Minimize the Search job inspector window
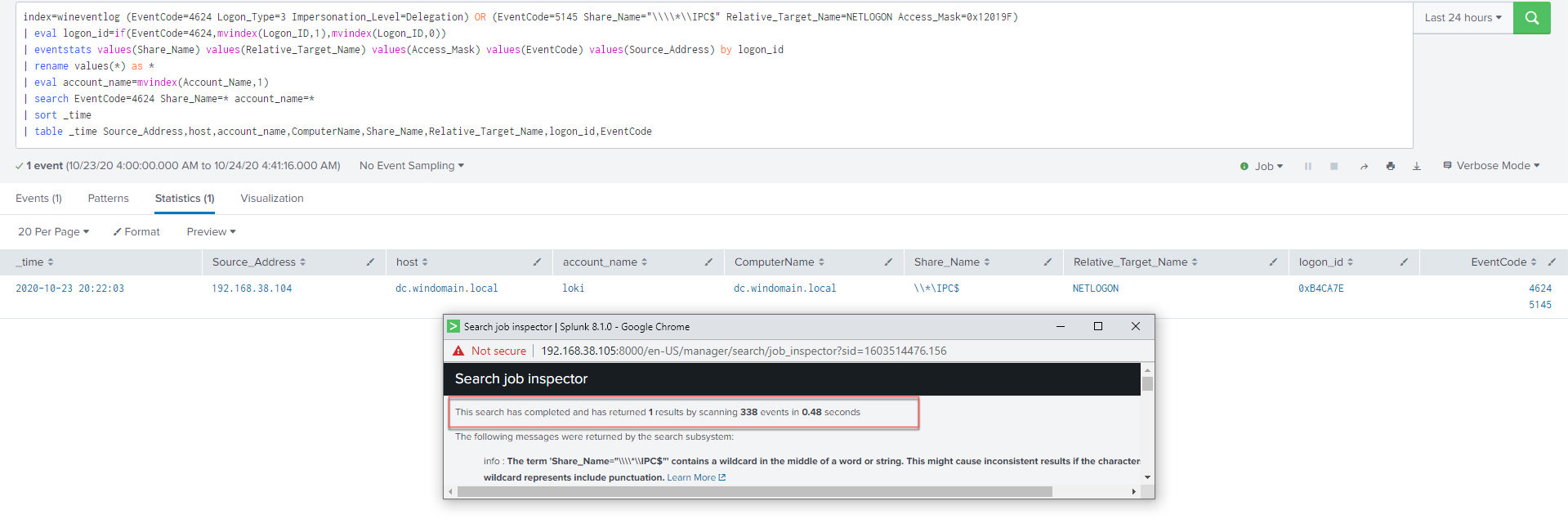 [x=1061, y=326]
